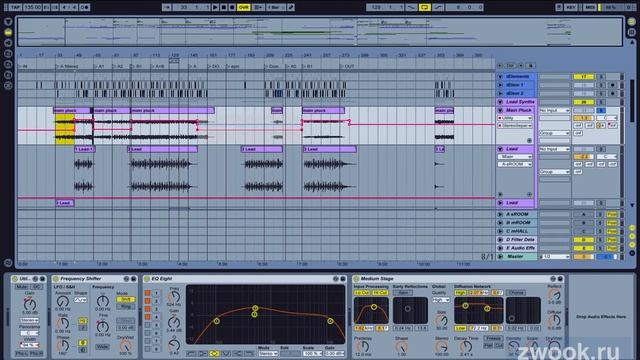Viewport: 640px width, 360px height.
Task: Toggle Lo Cut in Input Processing
Action: [x=362, y=293]
